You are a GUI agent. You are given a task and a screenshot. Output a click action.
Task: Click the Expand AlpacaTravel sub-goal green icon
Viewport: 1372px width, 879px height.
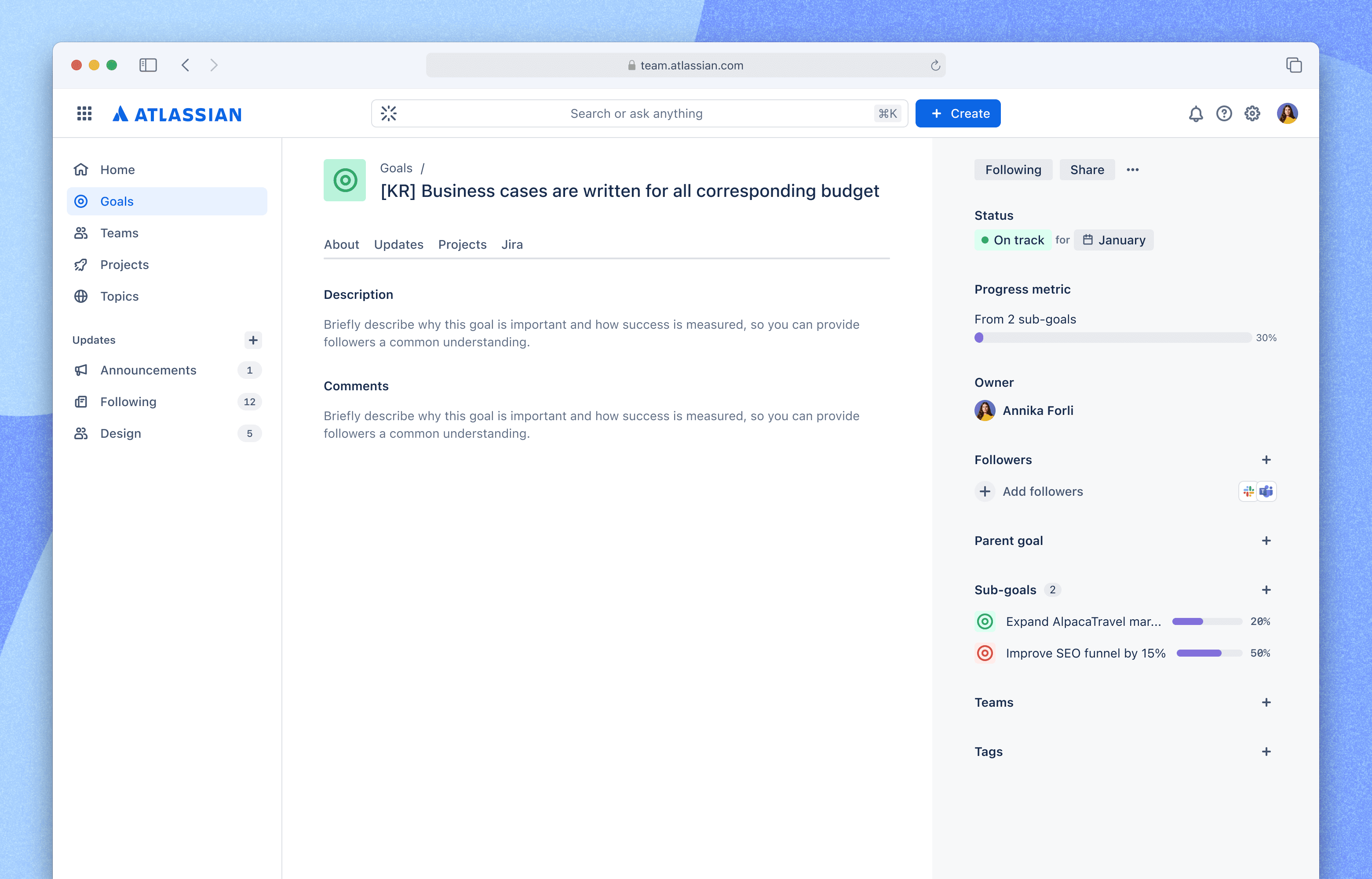click(985, 621)
